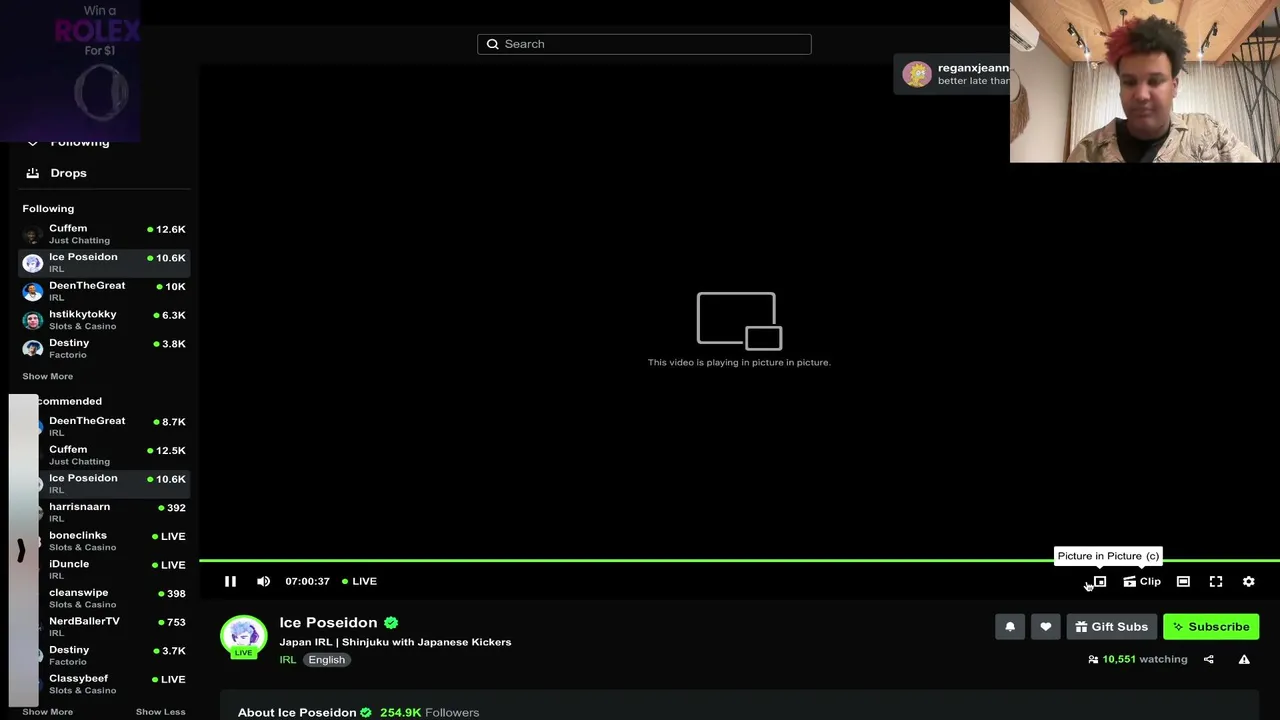
Task: Click the stream progress bar
Action: 739,561
